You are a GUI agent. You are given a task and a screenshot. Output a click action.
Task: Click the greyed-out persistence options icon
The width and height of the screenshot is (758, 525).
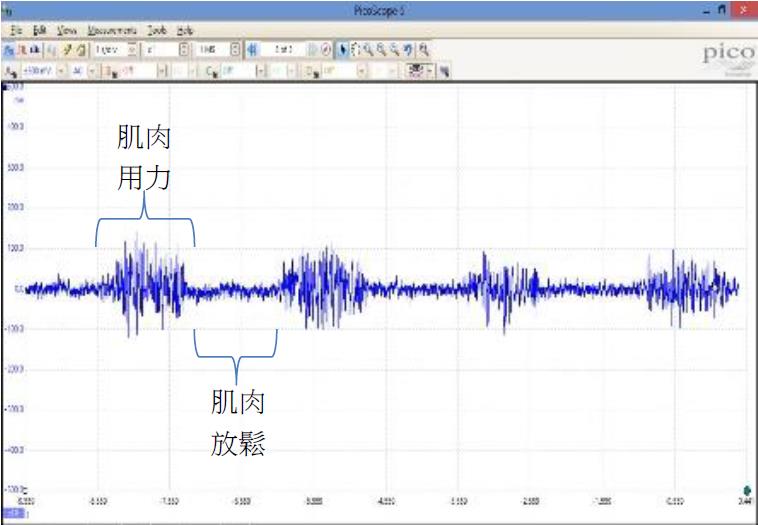point(52,50)
